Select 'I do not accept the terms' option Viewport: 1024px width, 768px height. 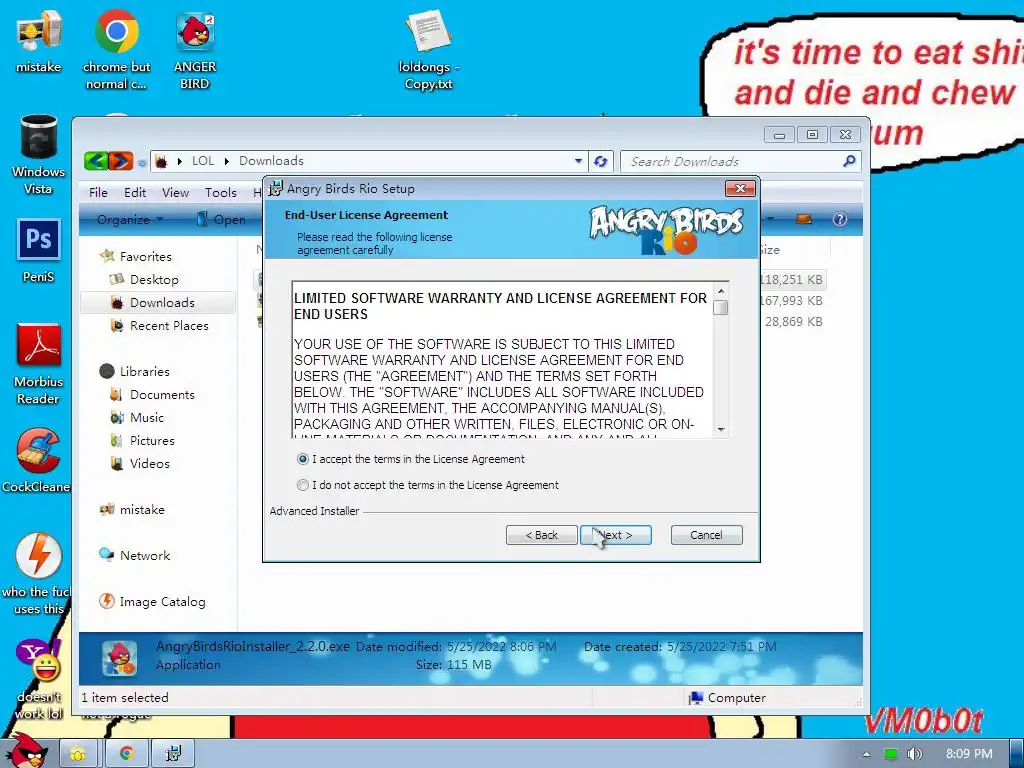(x=302, y=485)
